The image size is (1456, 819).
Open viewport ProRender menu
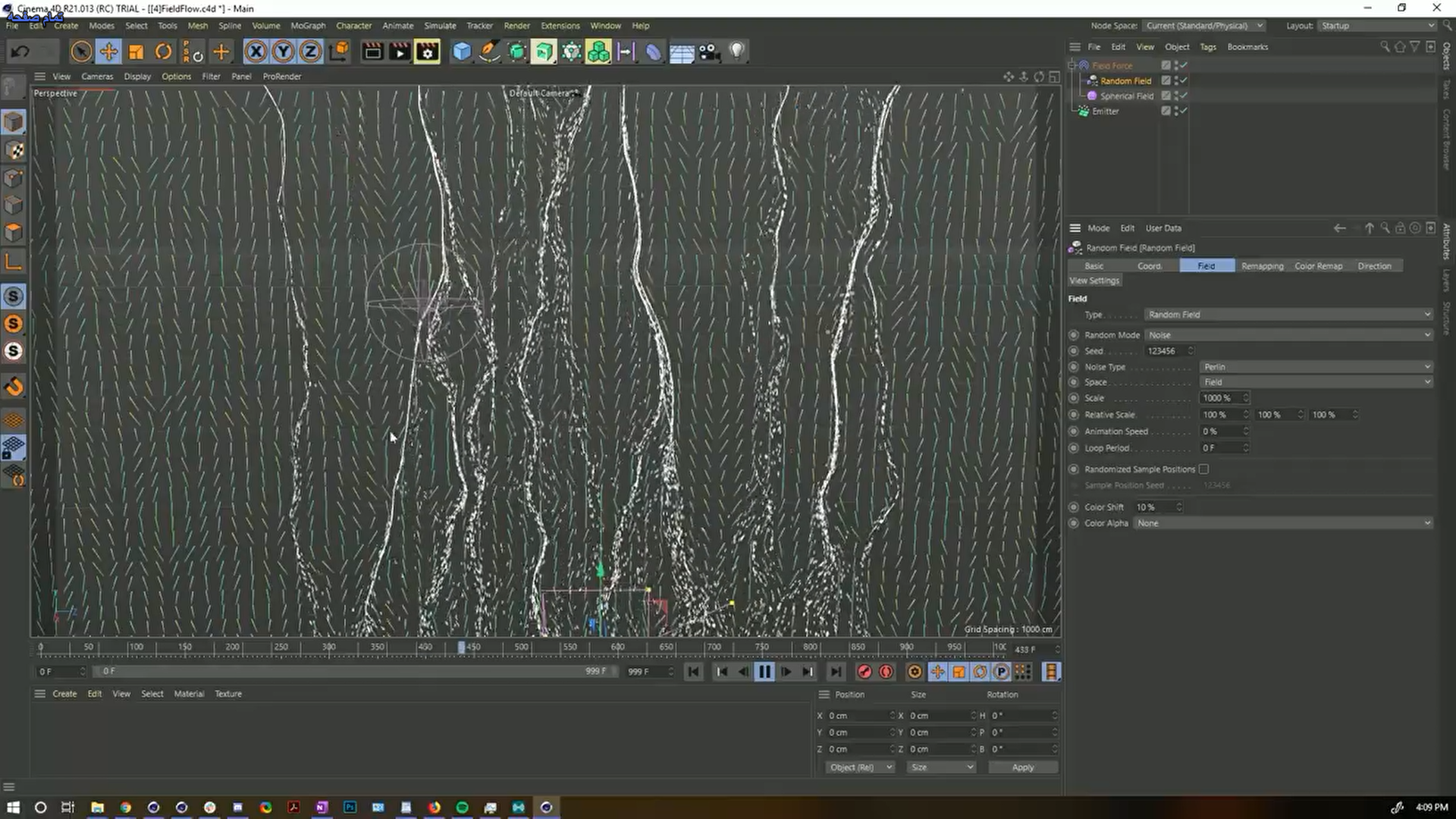point(282,77)
